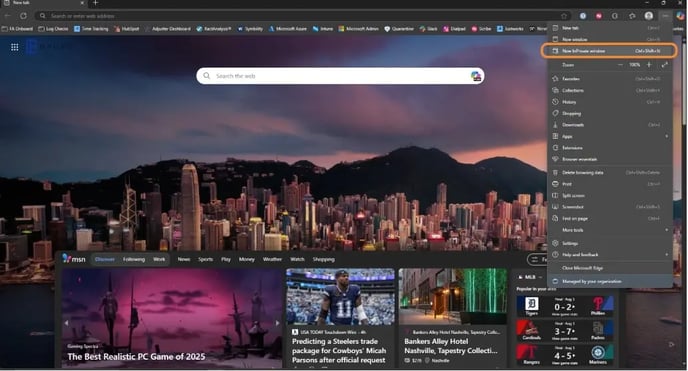Open the Quarantine bookmark
Viewport: 688px width, 371px height.
pyautogui.click(x=399, y=29)
